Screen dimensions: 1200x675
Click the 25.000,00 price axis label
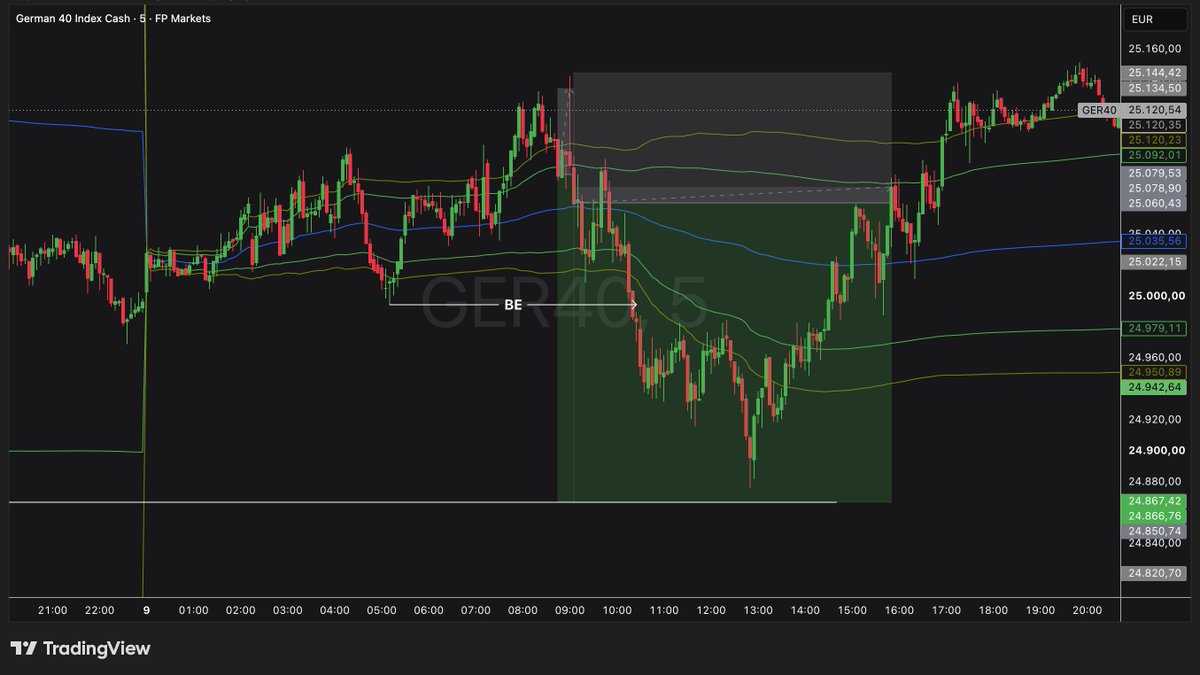coord(1155,296)
